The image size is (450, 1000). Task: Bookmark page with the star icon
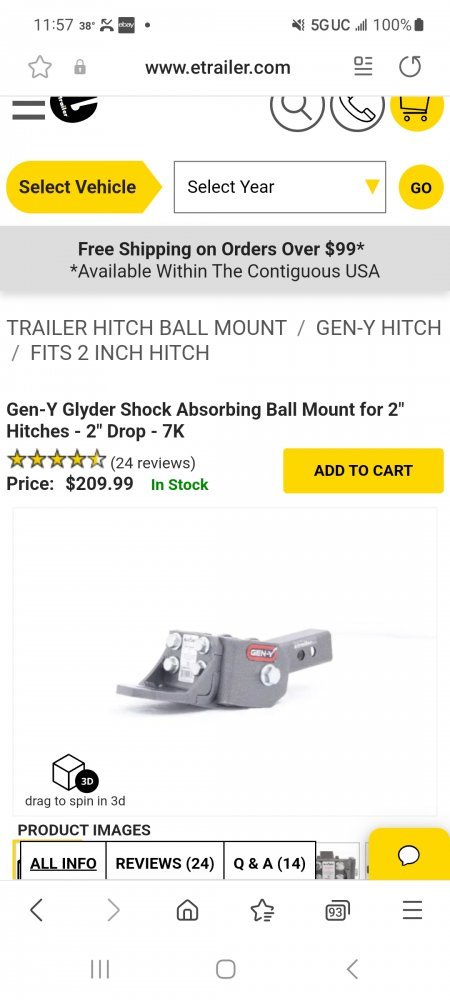[40, 67]
